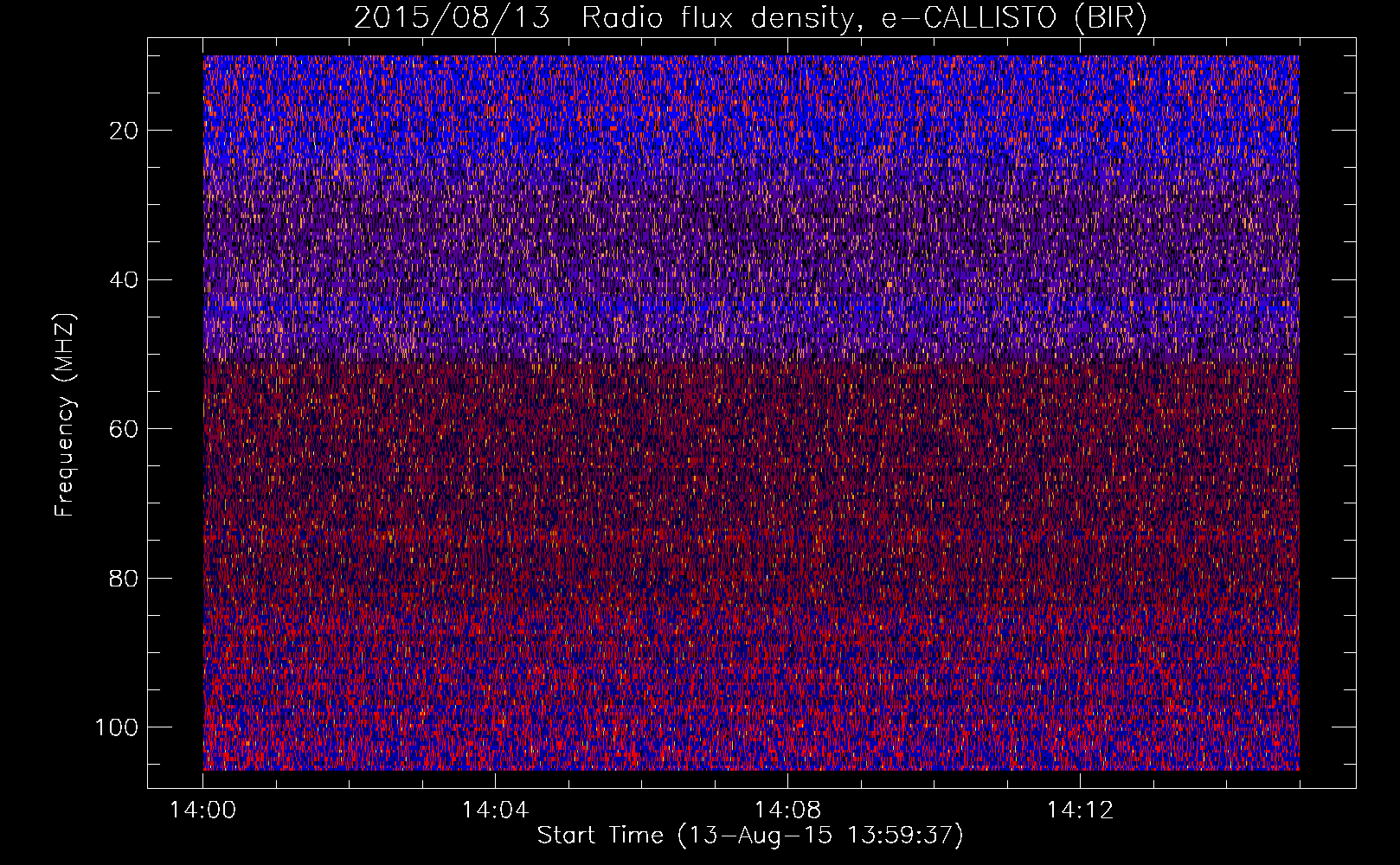Click the '40' frequency tick label
The height and width of the screenshot is (865, 1400).
[x=124, y=279]
